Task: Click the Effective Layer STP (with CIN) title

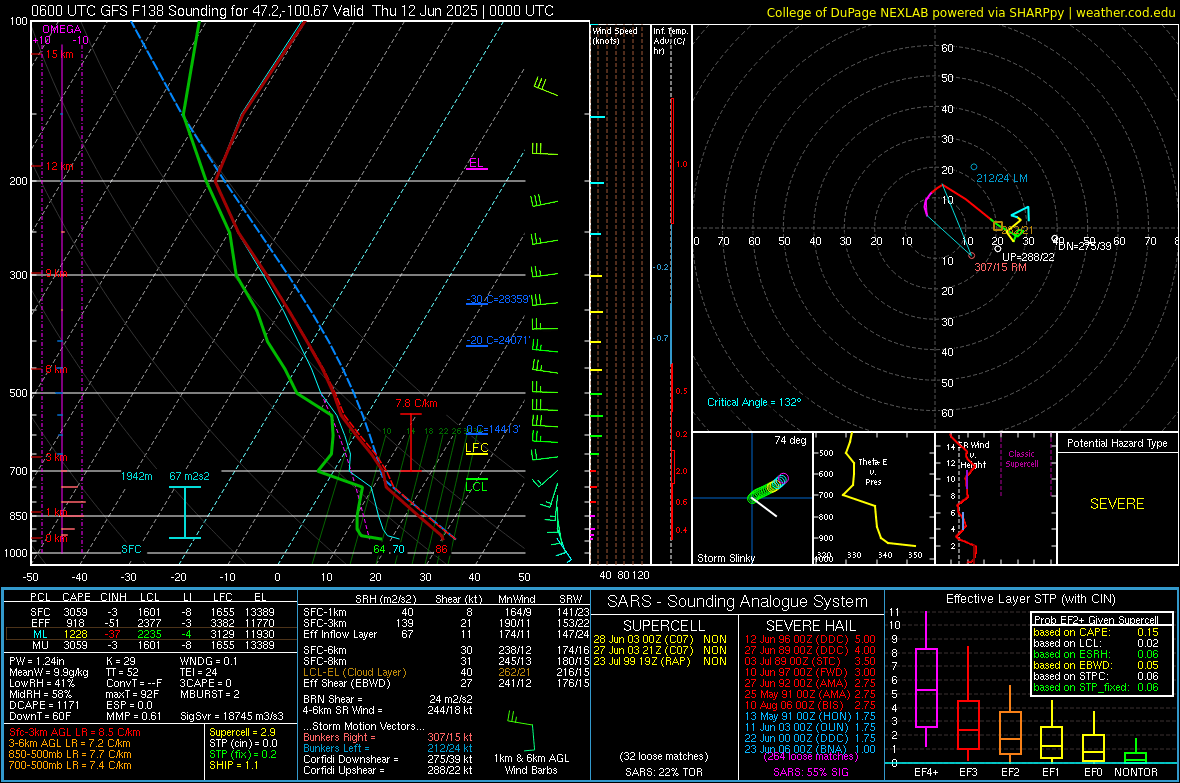Action: click(x=1030, y=599)
